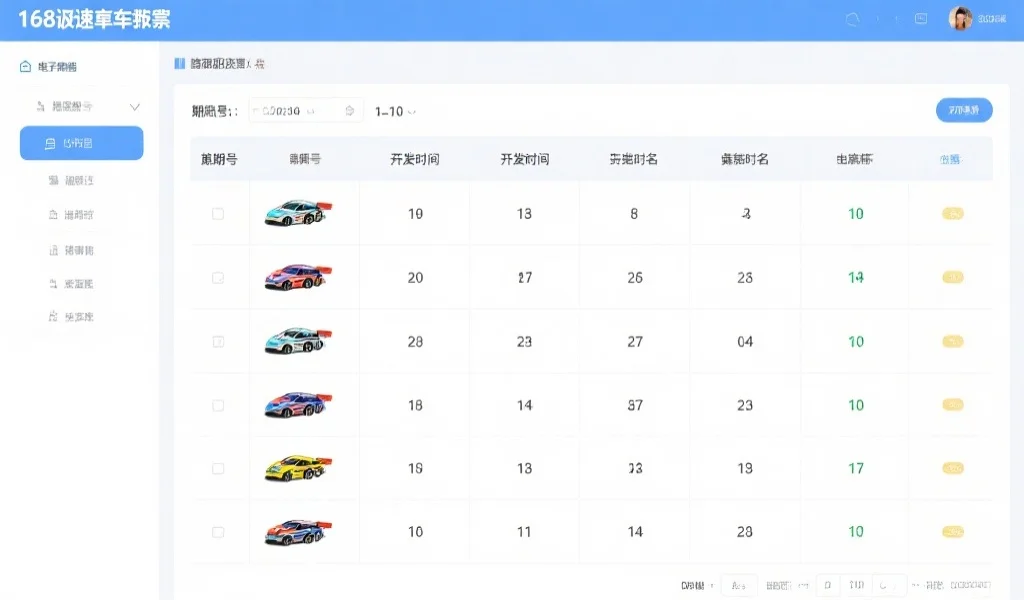Screen dimensions: 1024x600
Task: Click the yellow tag in the first row
Action: 953,214
